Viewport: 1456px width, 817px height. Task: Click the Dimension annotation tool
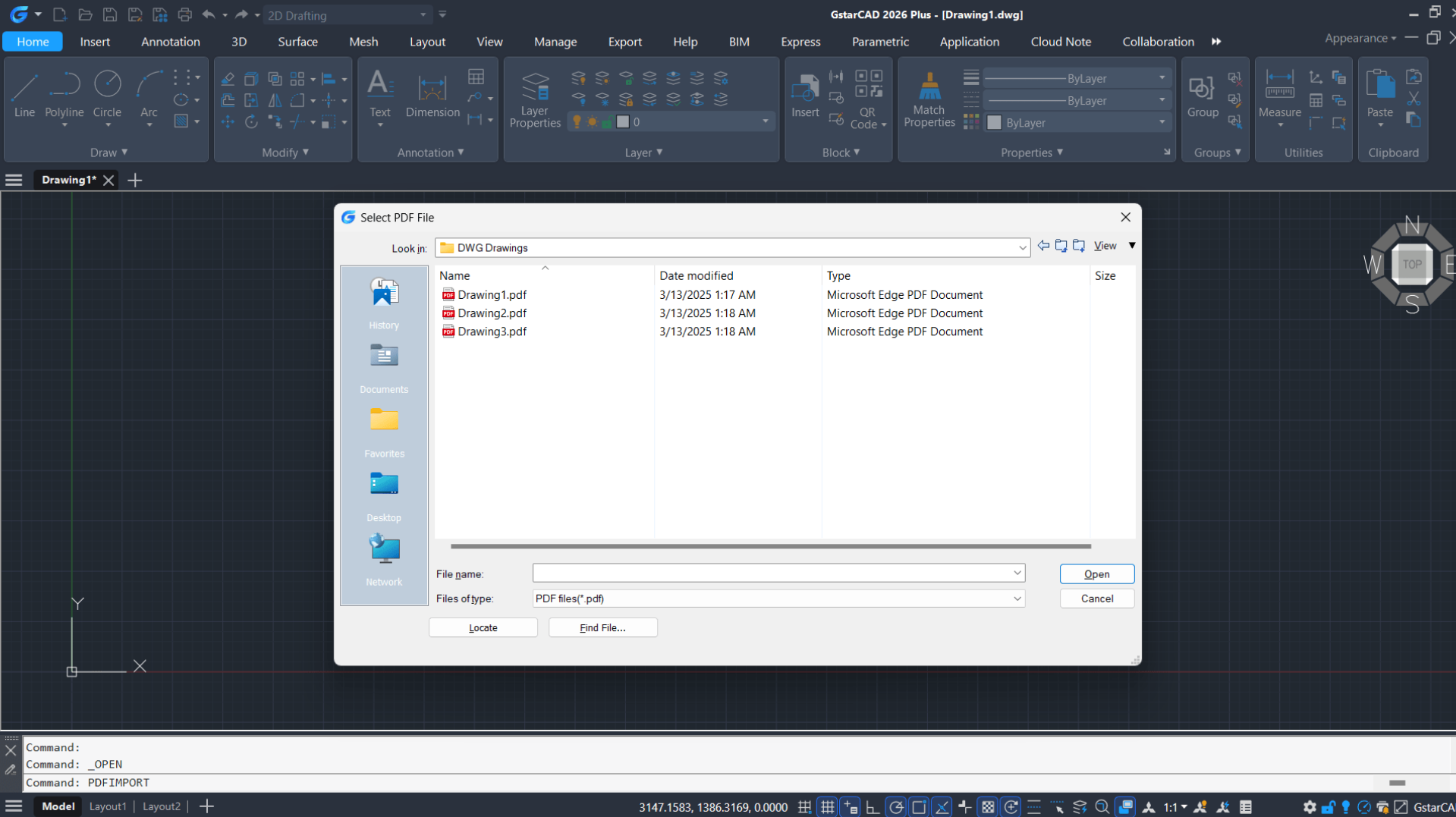(432, 95)
